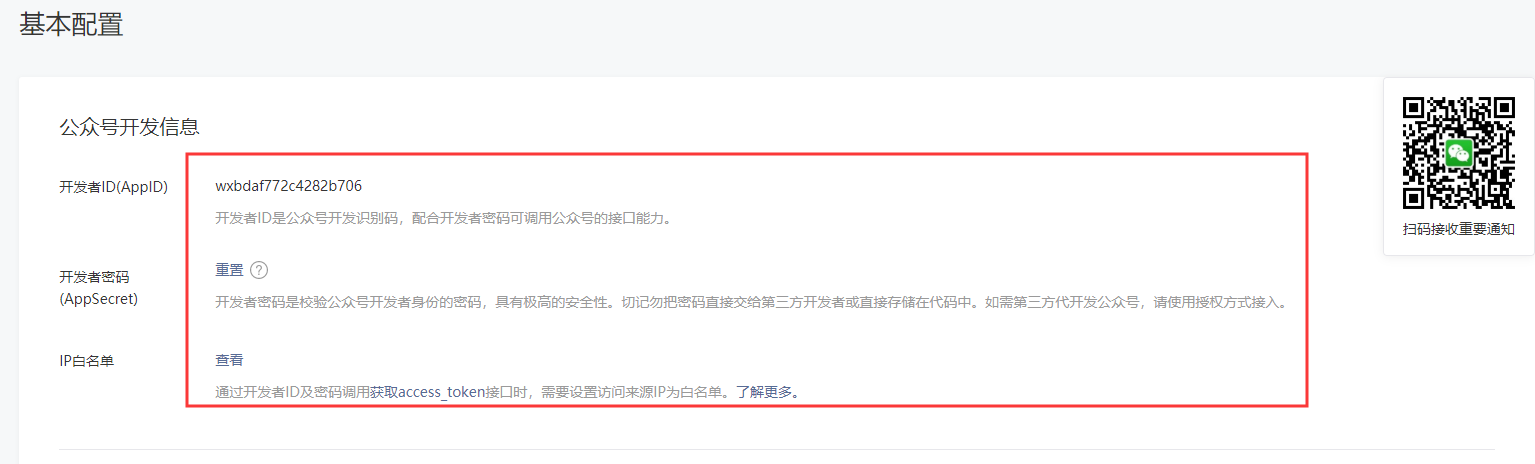Click the QR code notification card

(x=1459, y=166)
